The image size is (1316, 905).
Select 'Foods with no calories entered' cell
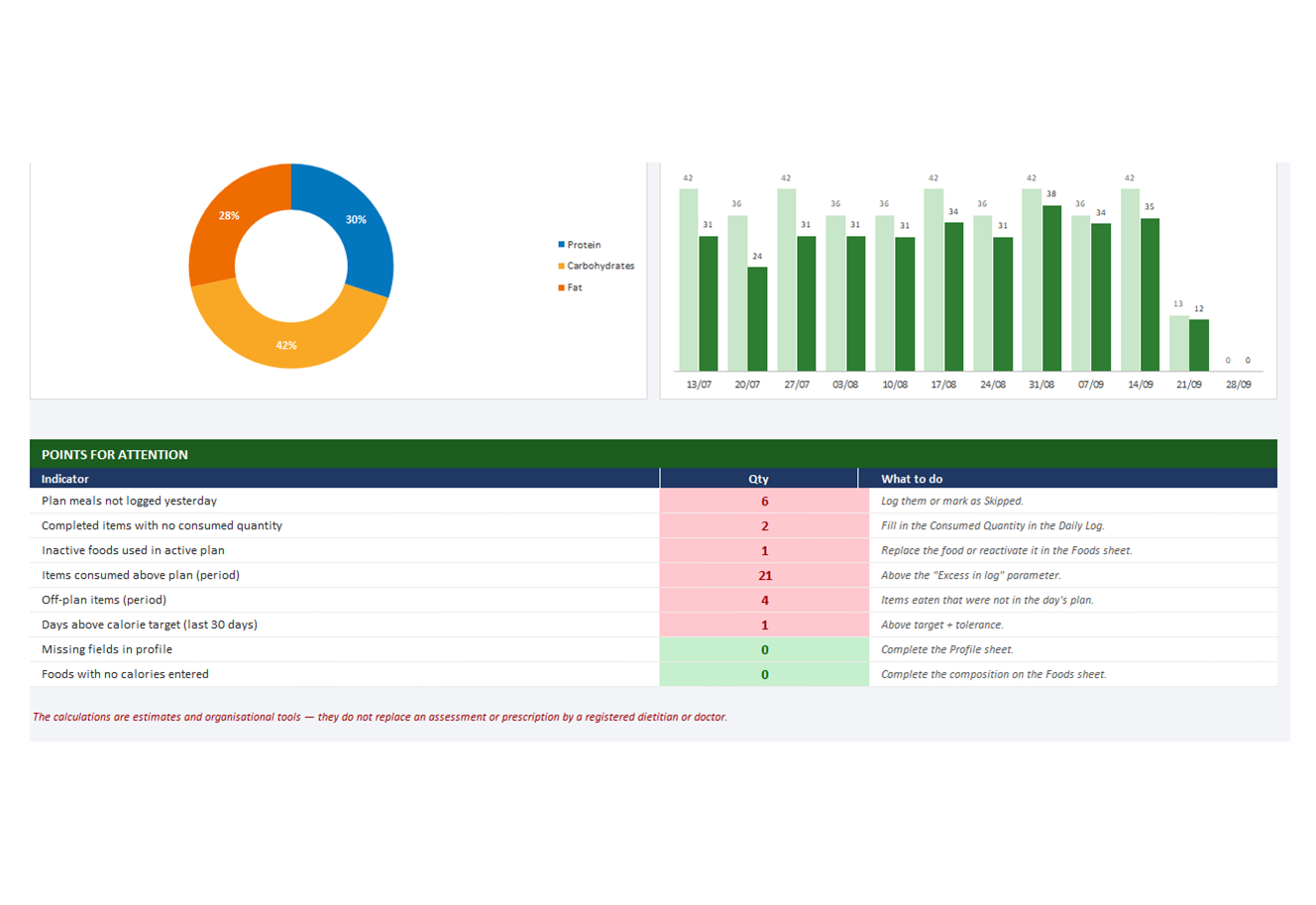coord(344,674)
